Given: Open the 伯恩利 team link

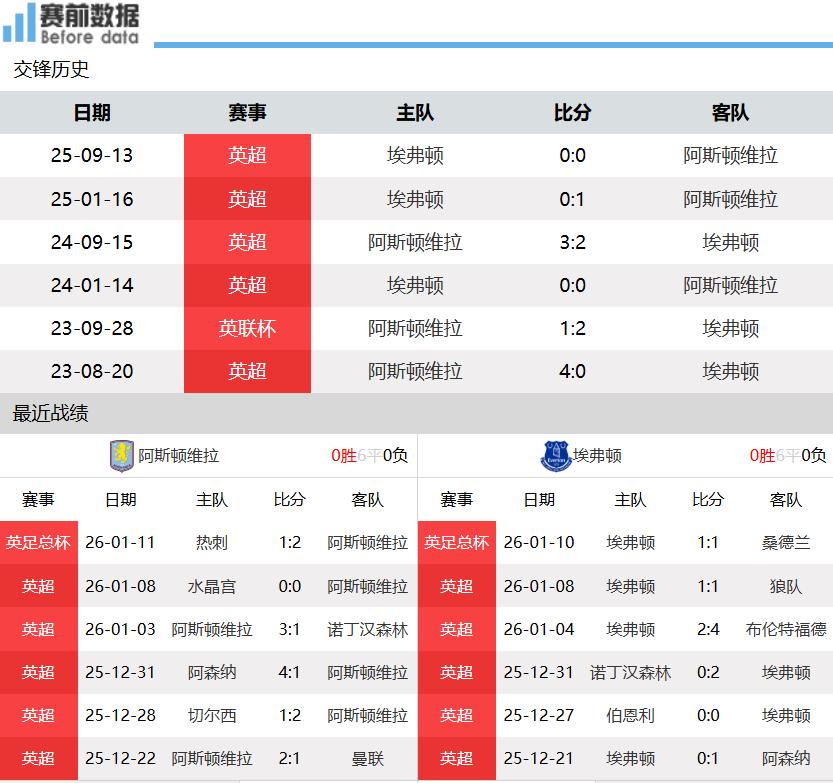Looking at the screenshot, I should coord(630,716).
